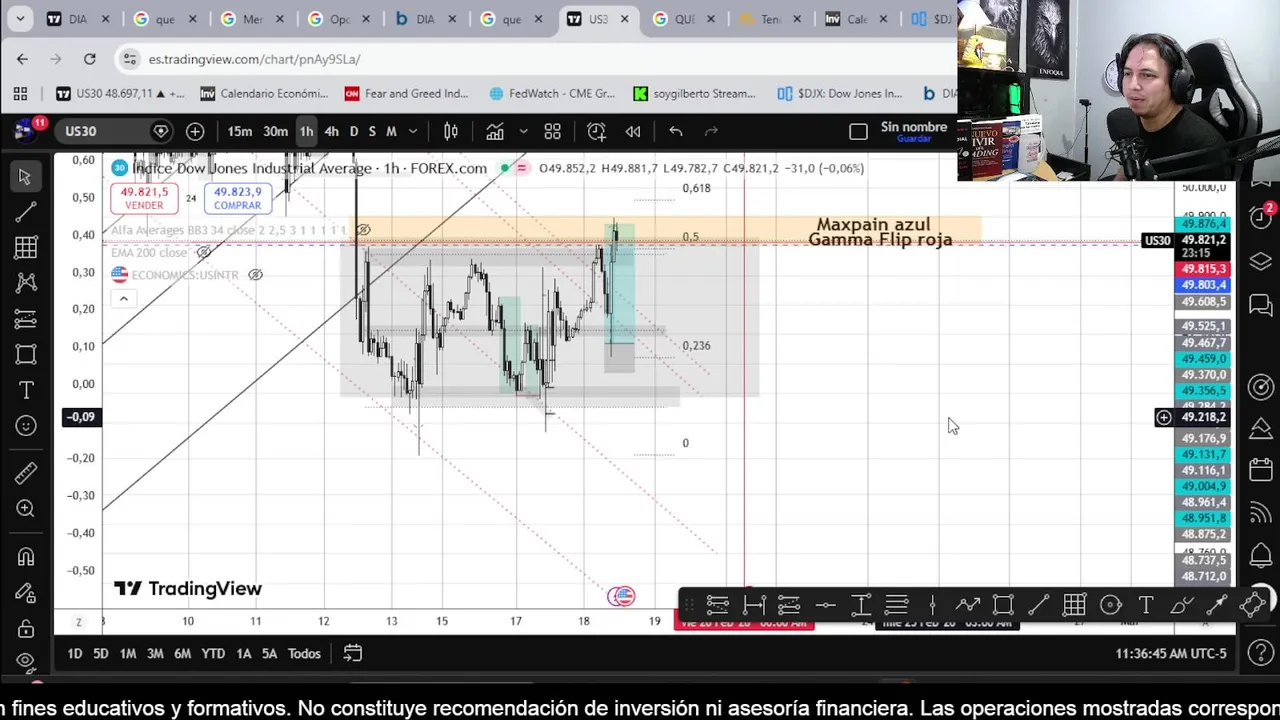Toggle hide all drawings eye icon
Screen dimensions: 1280x720
coord(25,662)
